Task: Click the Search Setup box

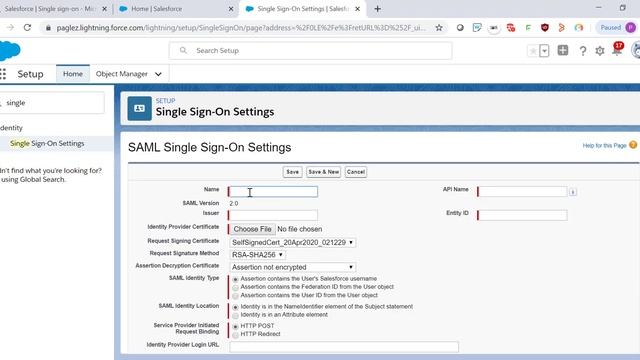Action: click(x=311, y=51)
